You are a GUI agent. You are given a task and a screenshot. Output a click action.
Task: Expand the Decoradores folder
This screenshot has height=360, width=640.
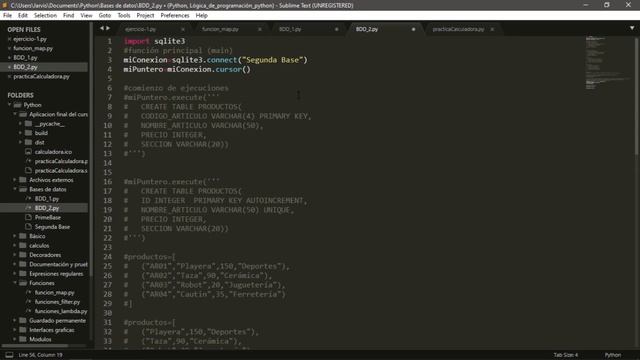coord(15,255)
